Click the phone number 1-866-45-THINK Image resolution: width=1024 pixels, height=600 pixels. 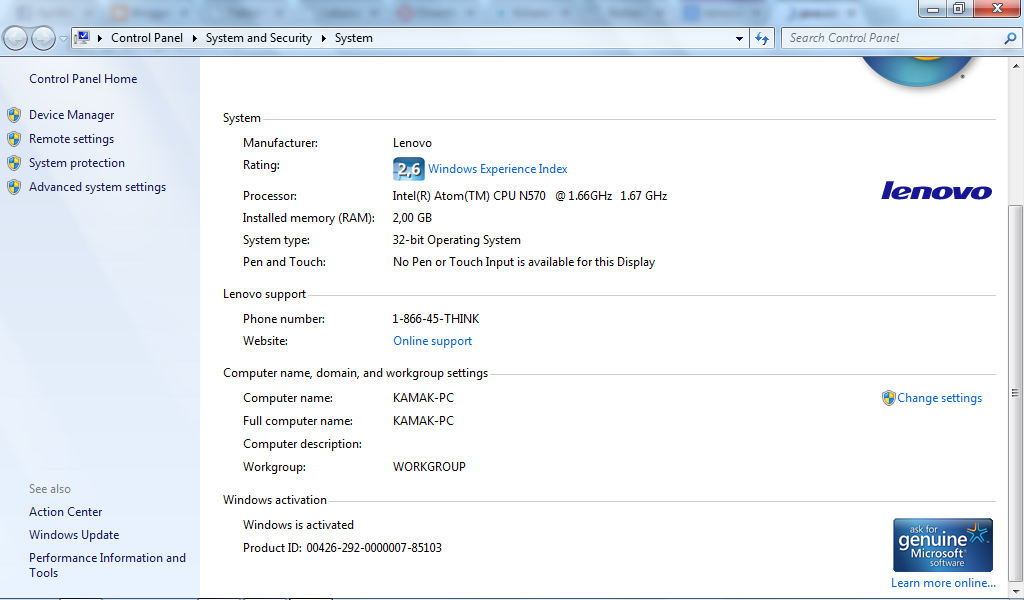[436, 319]
